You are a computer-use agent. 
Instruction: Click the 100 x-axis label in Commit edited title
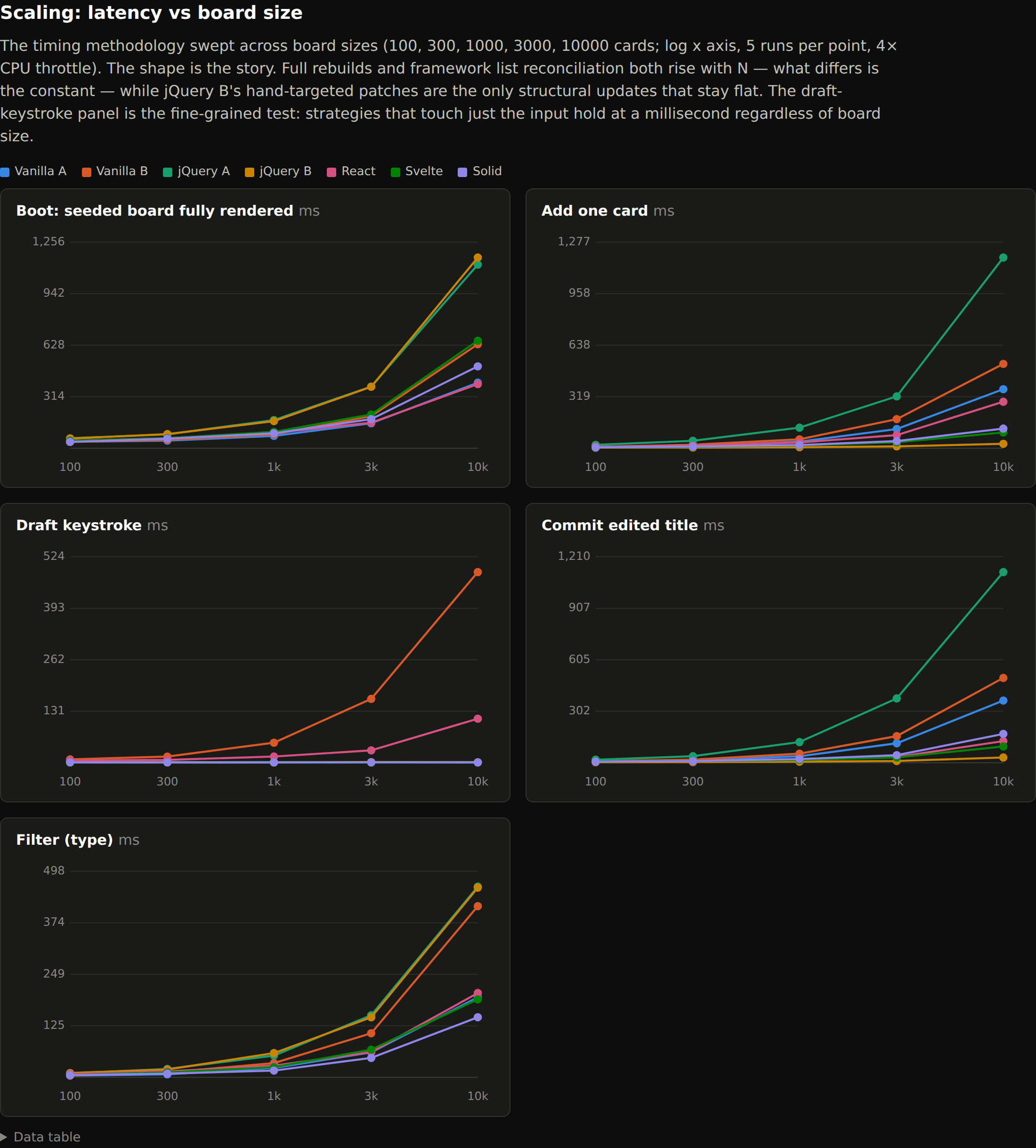coord(595,782)
